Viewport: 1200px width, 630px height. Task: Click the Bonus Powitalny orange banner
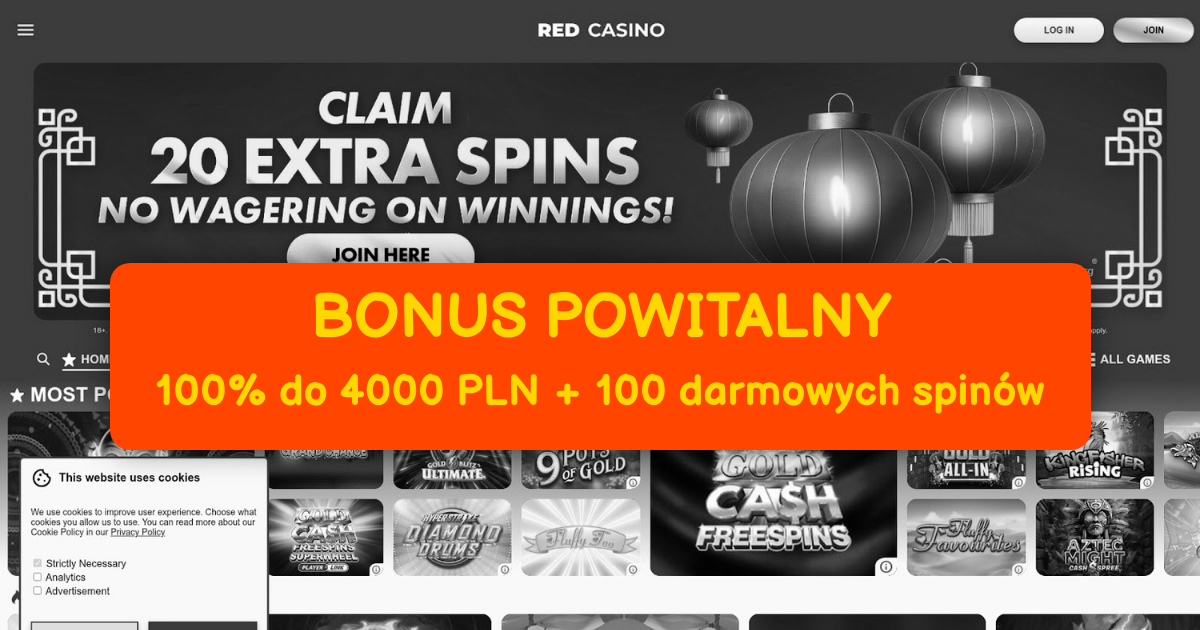click(600, 356)
